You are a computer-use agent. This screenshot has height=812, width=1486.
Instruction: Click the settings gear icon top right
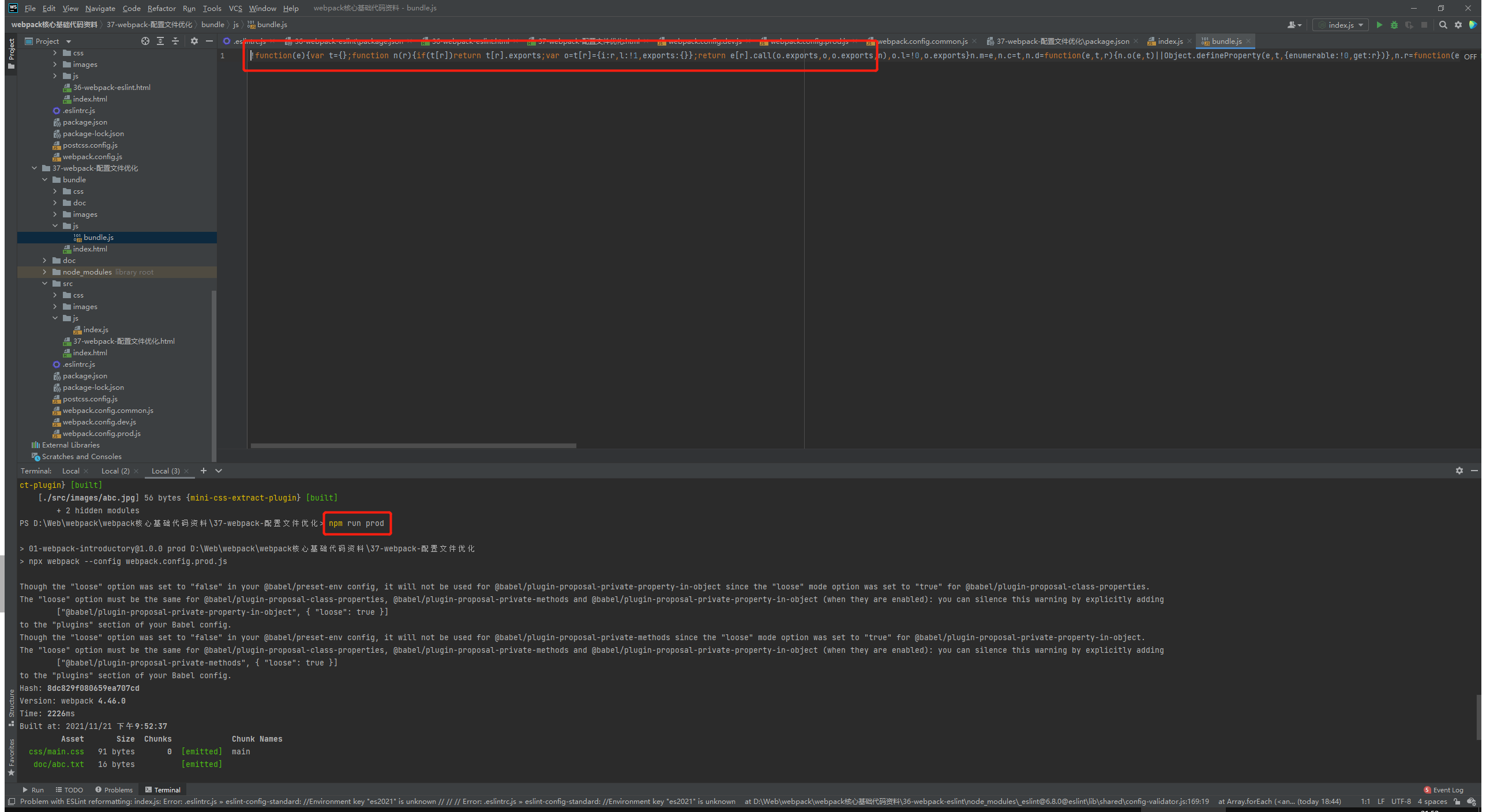tap(1458, 24)
